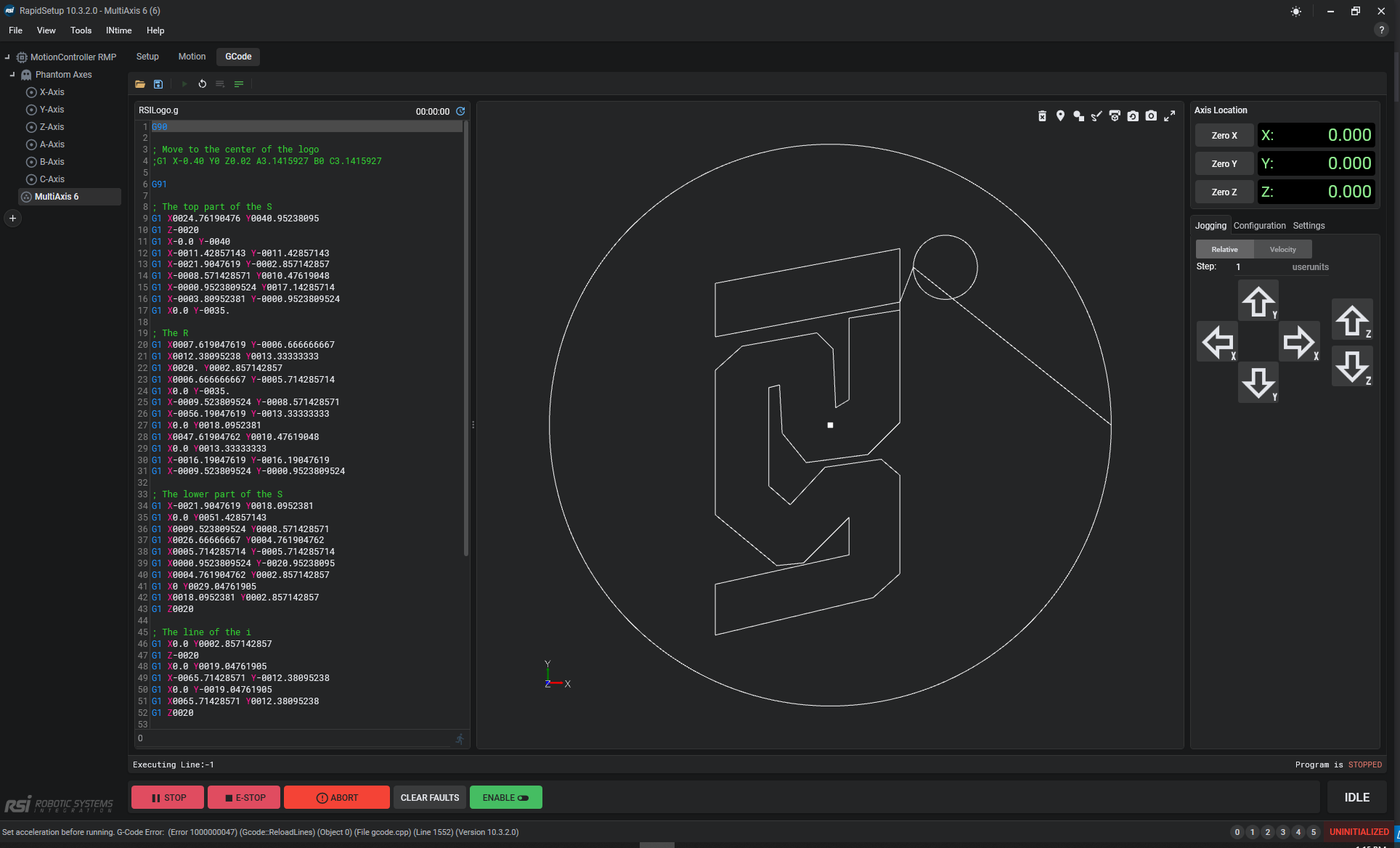This screenshot has width=1400, height=848.
Task: Click the green run program play icon
Action: coord(184,84)
